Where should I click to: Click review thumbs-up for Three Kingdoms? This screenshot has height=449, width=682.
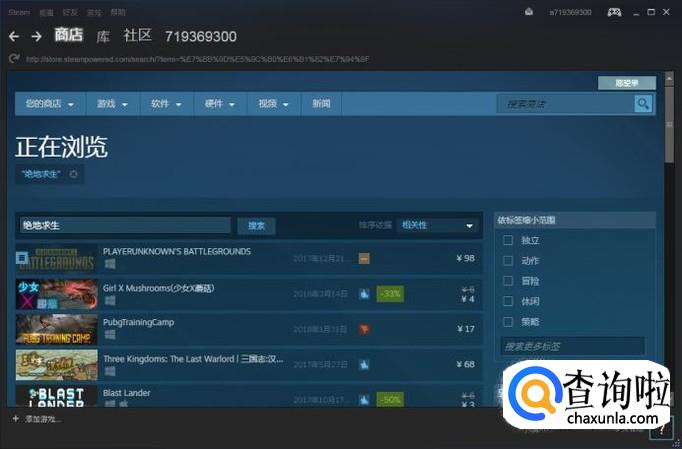pos(364,365)
